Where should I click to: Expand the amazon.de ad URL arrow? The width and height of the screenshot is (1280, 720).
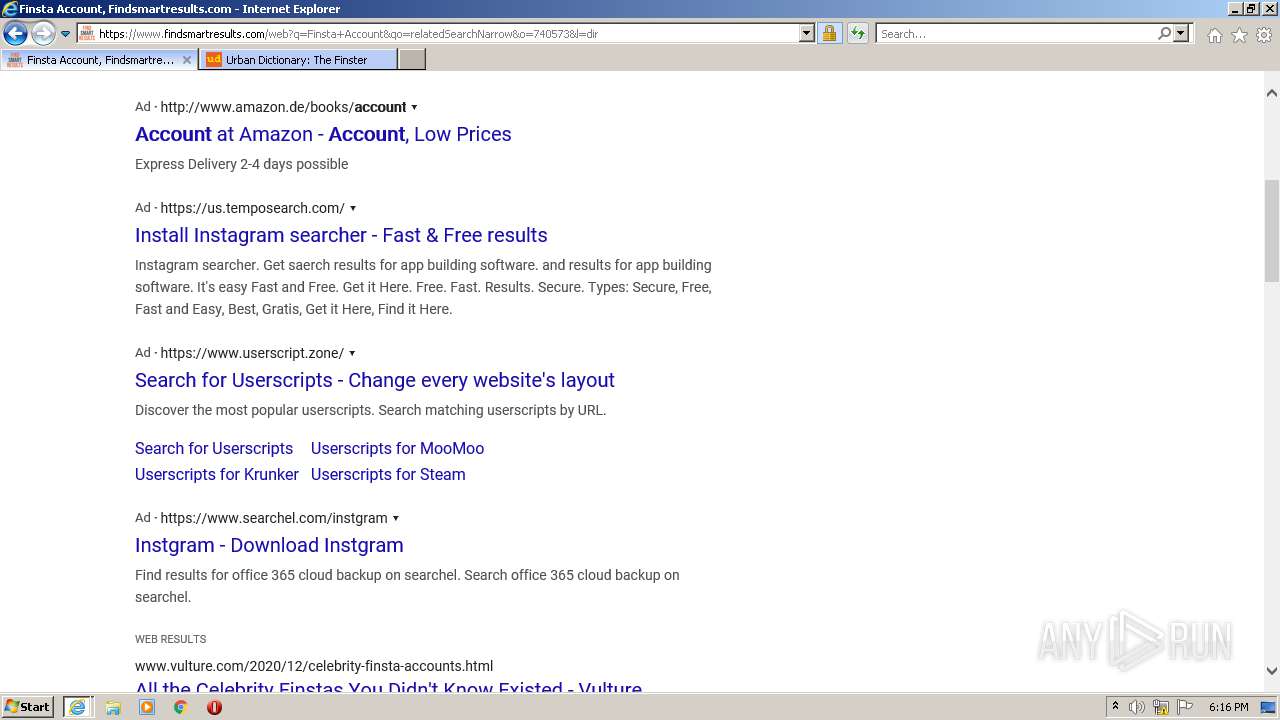pos(414,107)
